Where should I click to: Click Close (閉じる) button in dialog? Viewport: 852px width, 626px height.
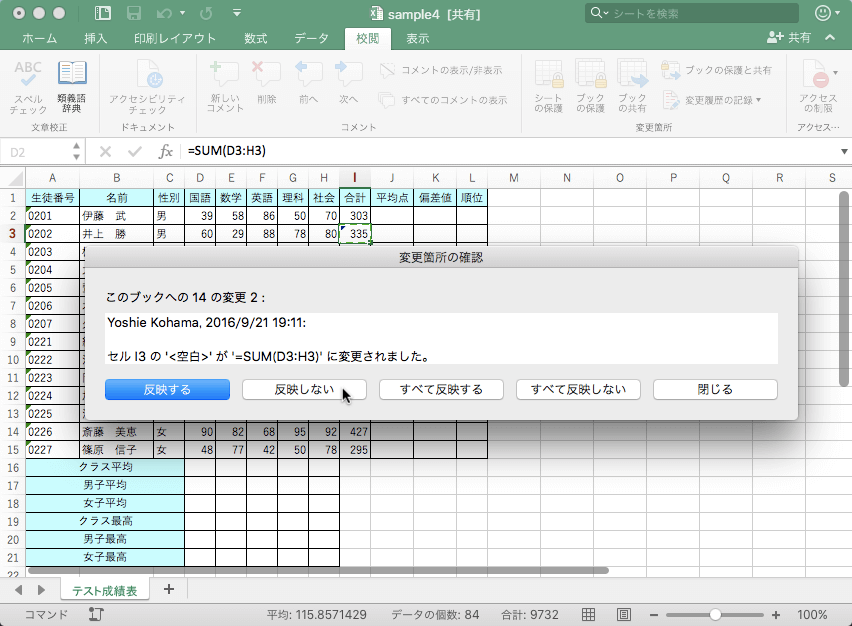[x=715, y=390]
